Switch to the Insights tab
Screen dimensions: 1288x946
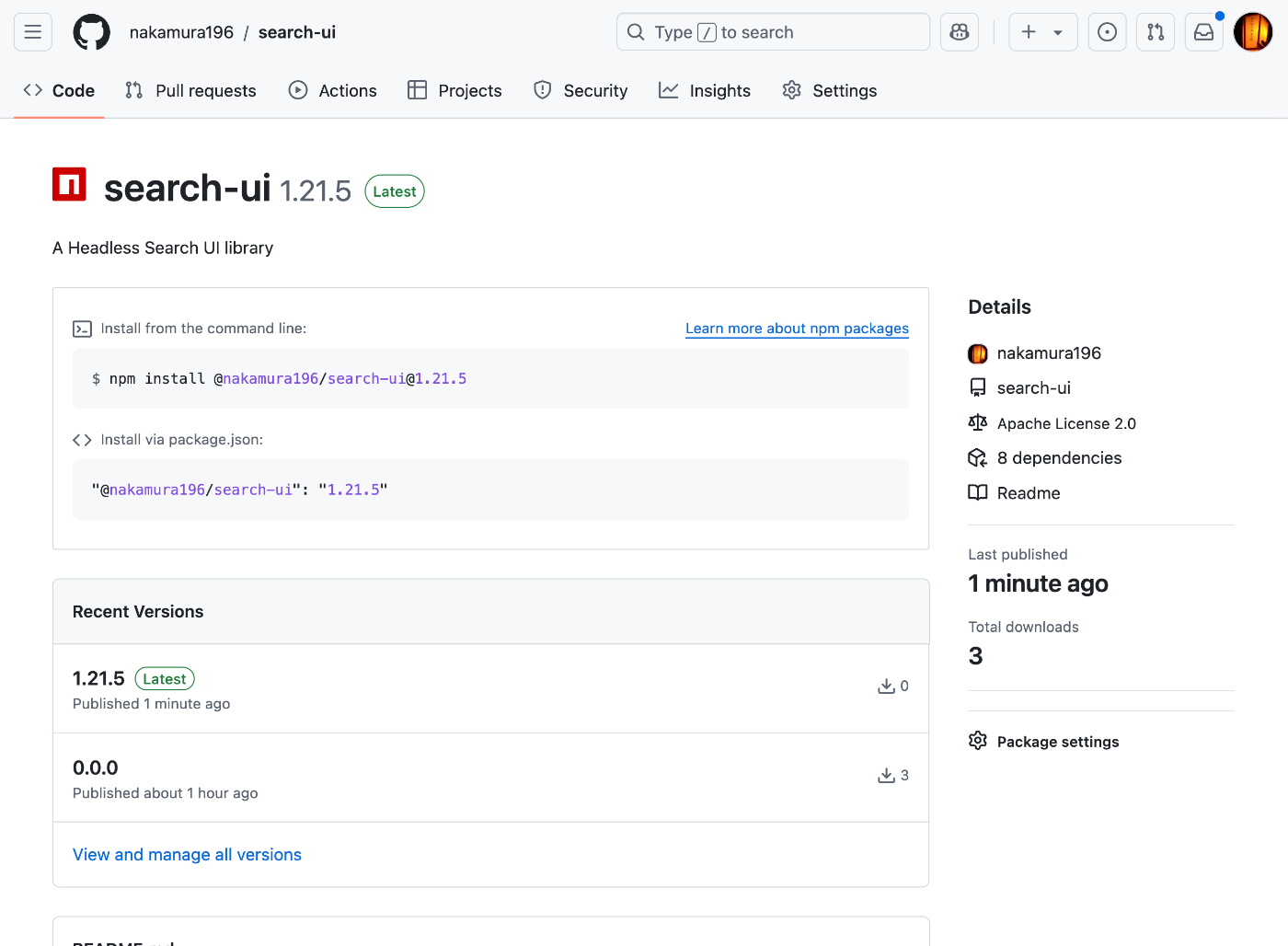pos(705,90)
